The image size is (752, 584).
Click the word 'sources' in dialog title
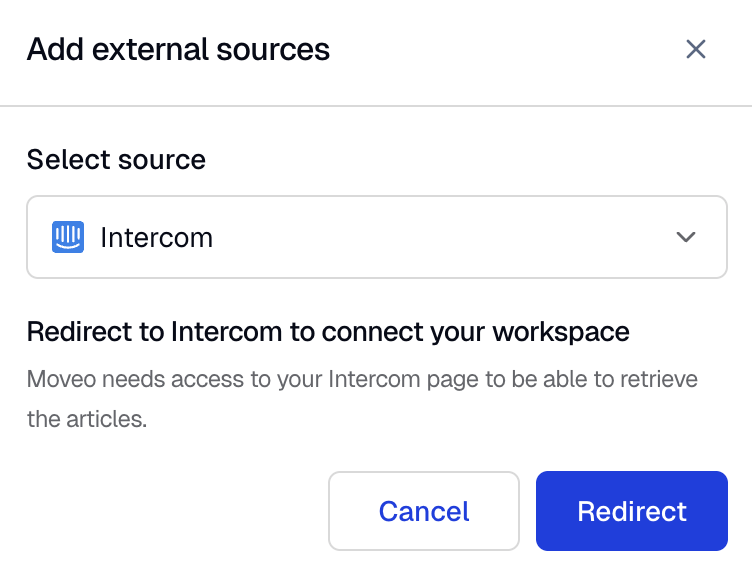[x=273, y=50]
